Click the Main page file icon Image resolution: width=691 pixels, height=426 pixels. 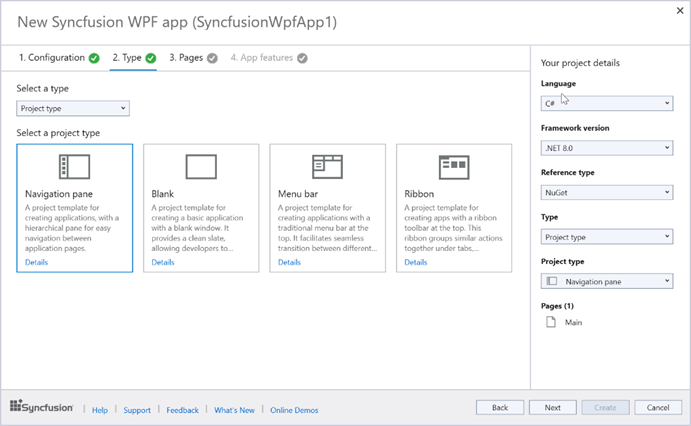tap(551, 323)
